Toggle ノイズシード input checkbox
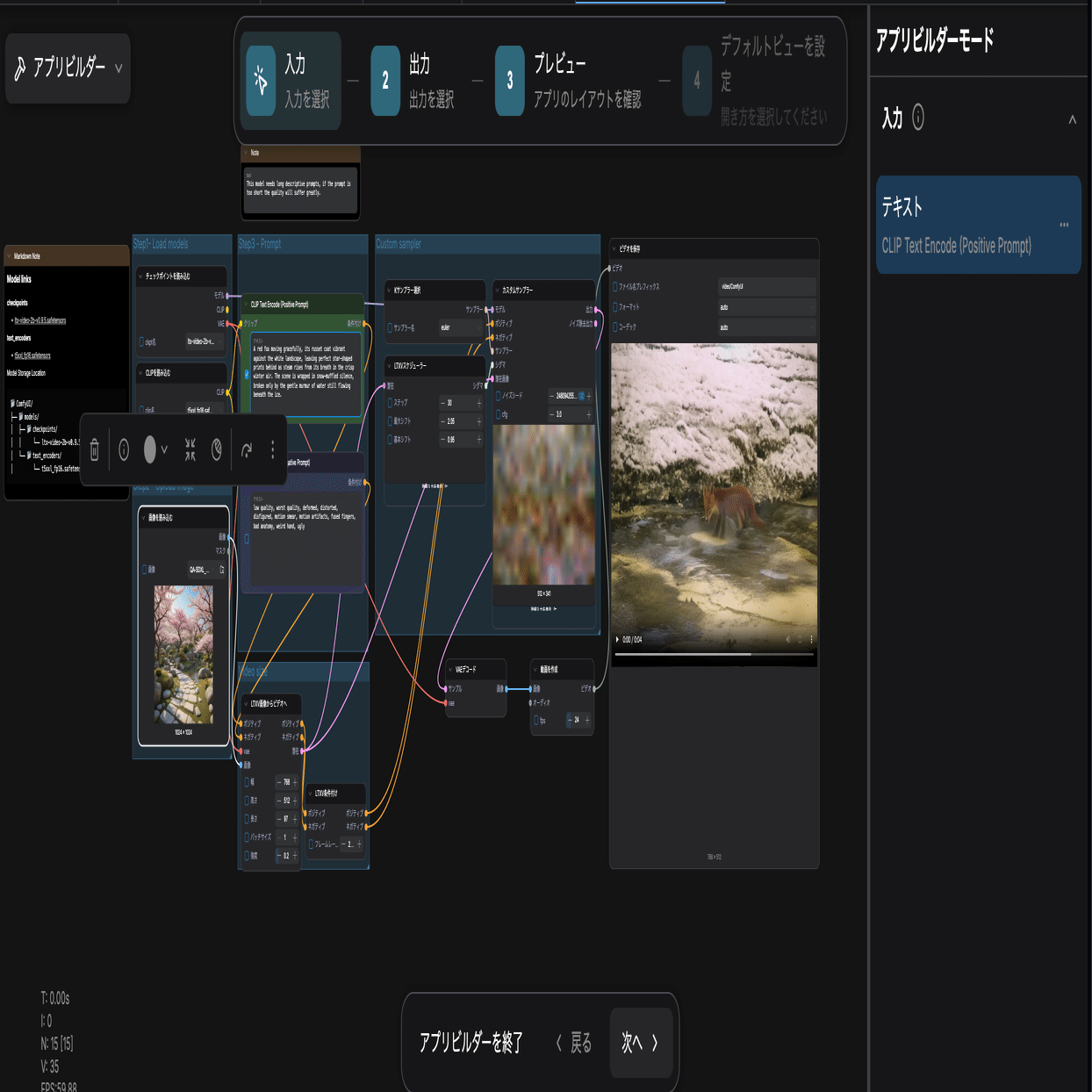This screenshot has height=1092, width=1092. 499,396
